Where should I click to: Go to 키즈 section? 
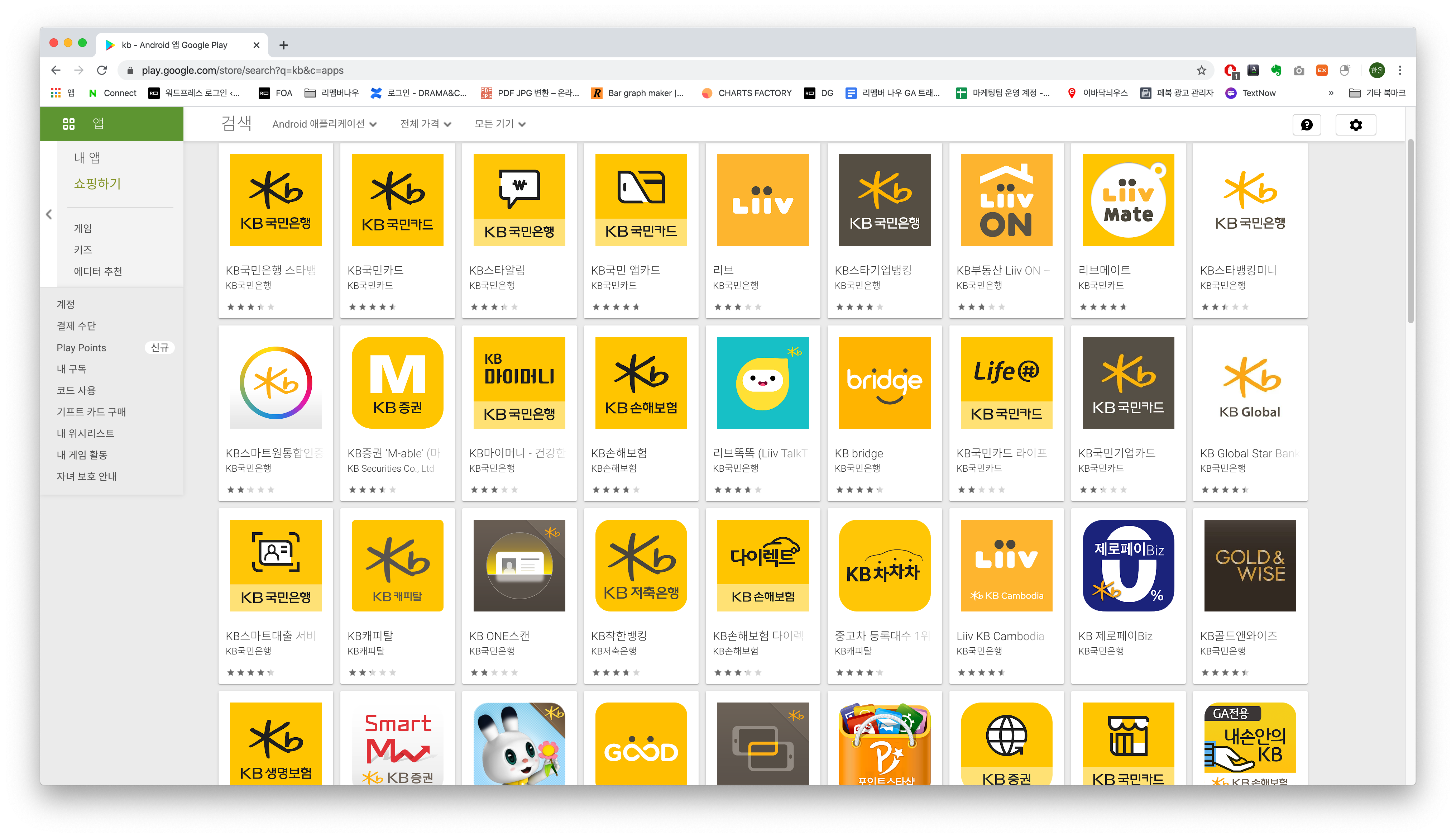[83, 250]
